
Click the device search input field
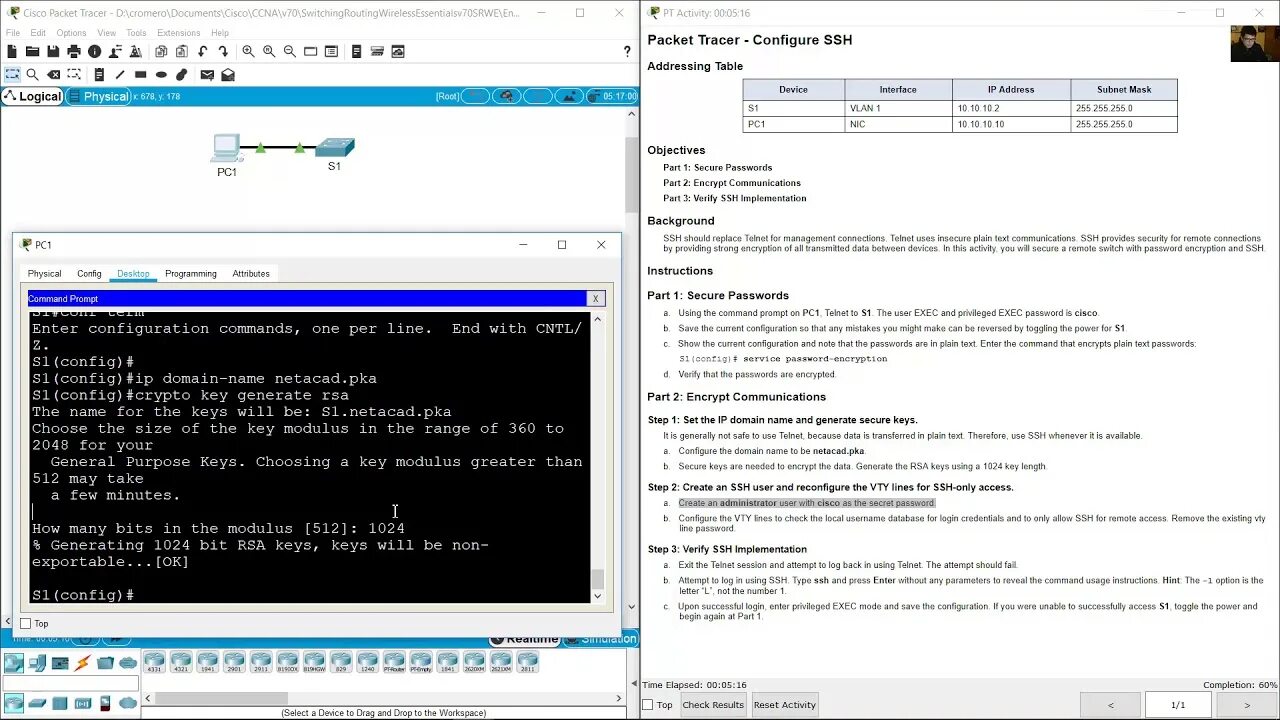(70, 684)
